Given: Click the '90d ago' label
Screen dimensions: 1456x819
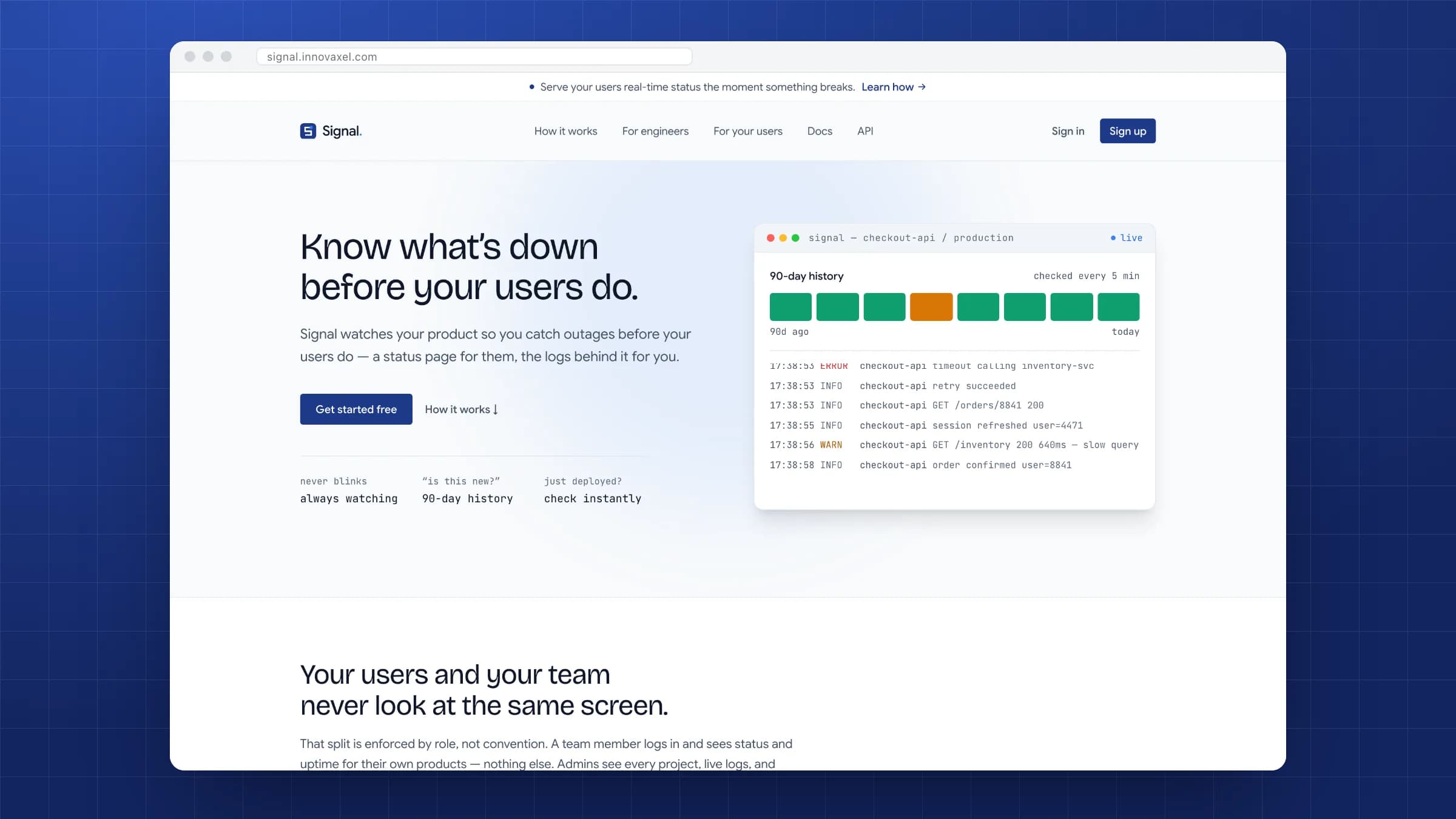Looking at the screenshot, I should tap(789, 332).
